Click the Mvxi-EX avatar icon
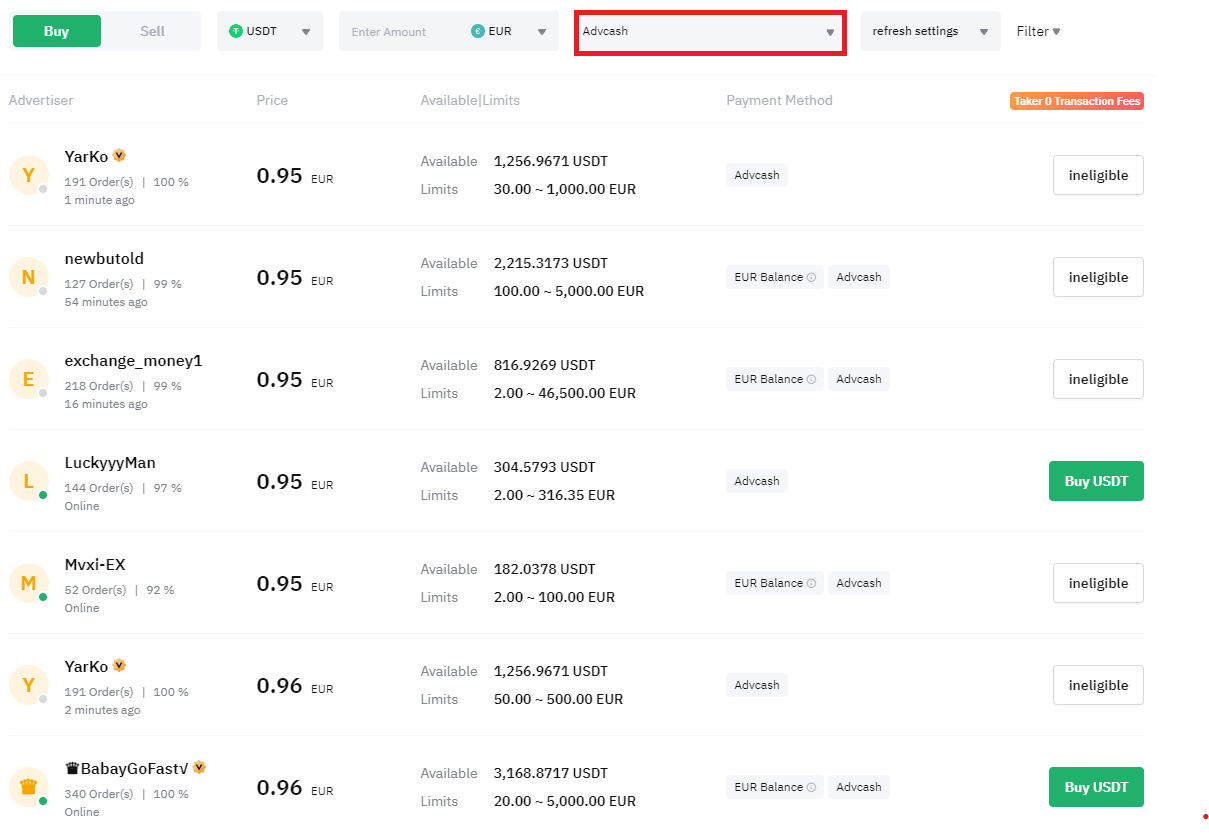This screenshot has height=836, width=1209. (28, 583)
